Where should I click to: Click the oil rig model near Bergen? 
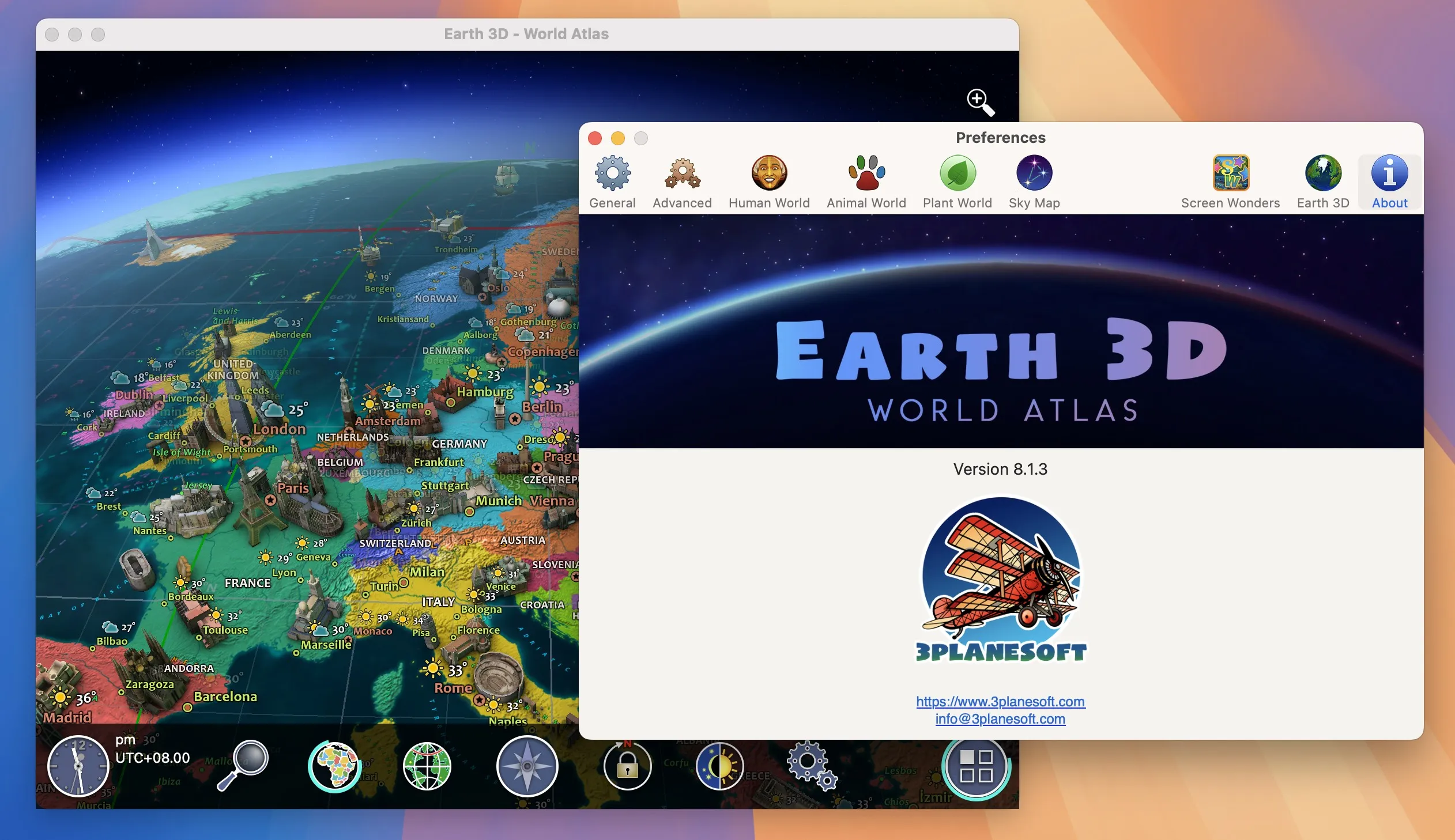click(368, 247)
